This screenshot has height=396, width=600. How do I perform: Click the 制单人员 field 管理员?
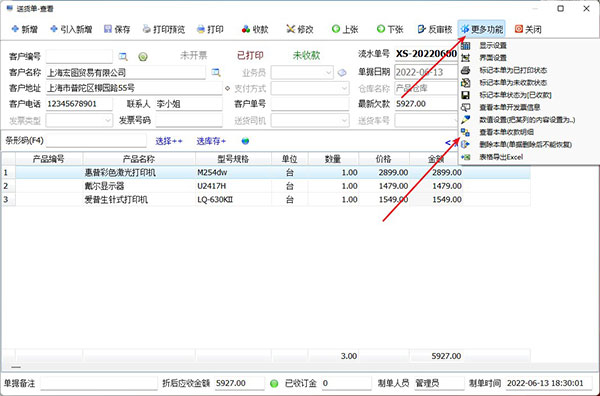pos(439,383)
